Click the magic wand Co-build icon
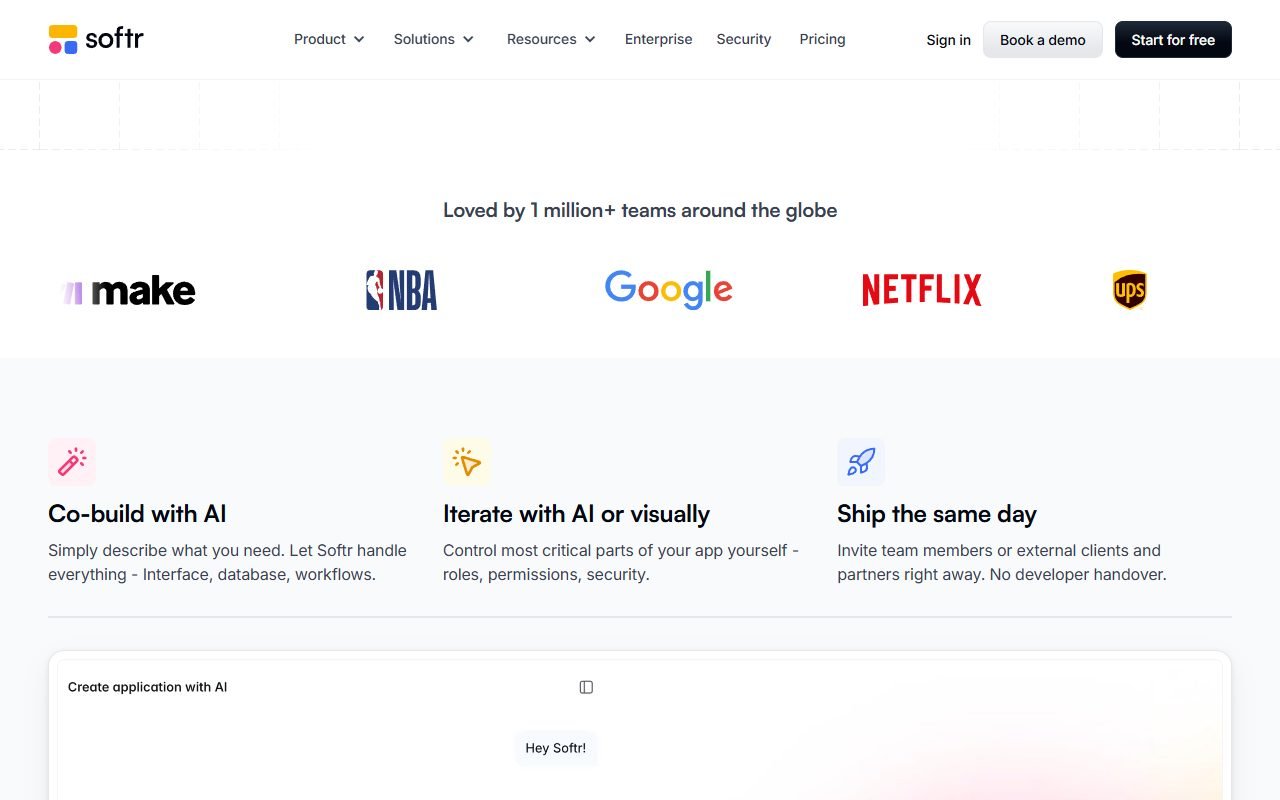The width and height of the screenshot is (1280, 800). click(x=72, y=461)
